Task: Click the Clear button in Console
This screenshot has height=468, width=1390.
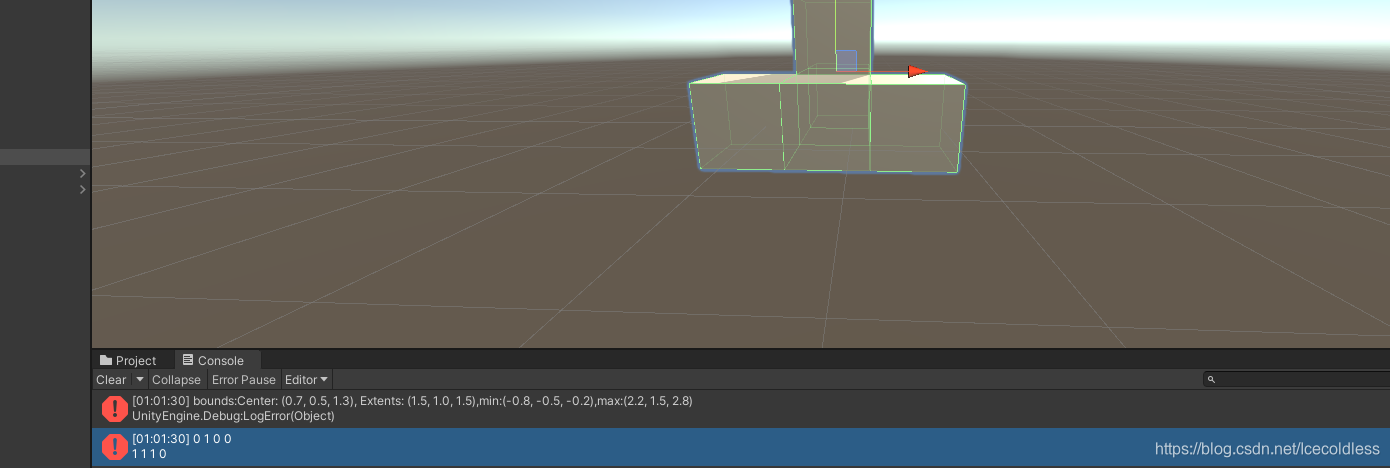Action: click(111, 380)
